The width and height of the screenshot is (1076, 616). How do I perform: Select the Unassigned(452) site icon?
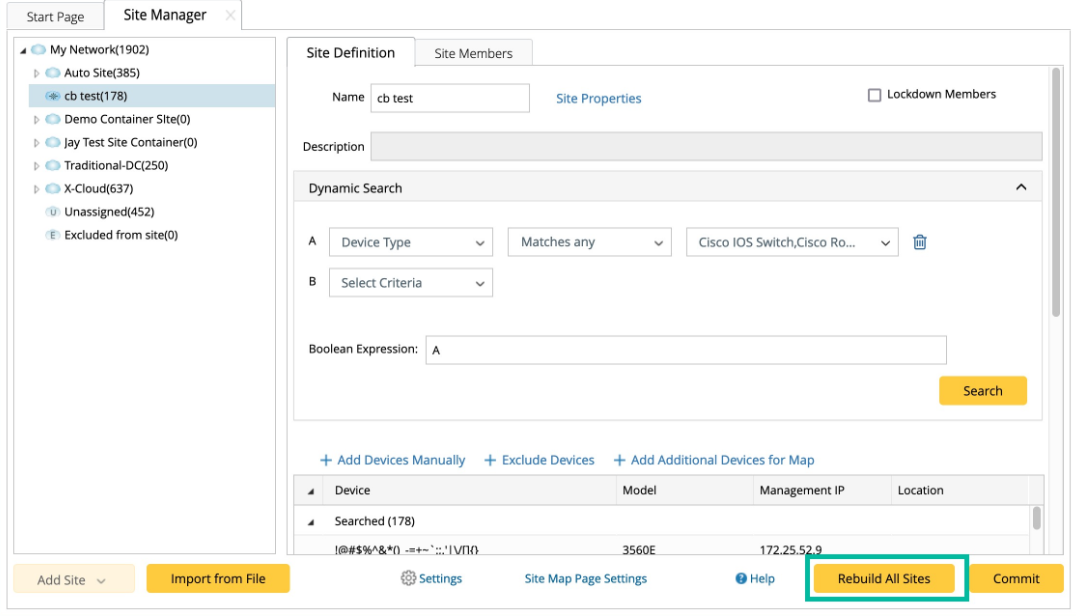click(53, 212)
